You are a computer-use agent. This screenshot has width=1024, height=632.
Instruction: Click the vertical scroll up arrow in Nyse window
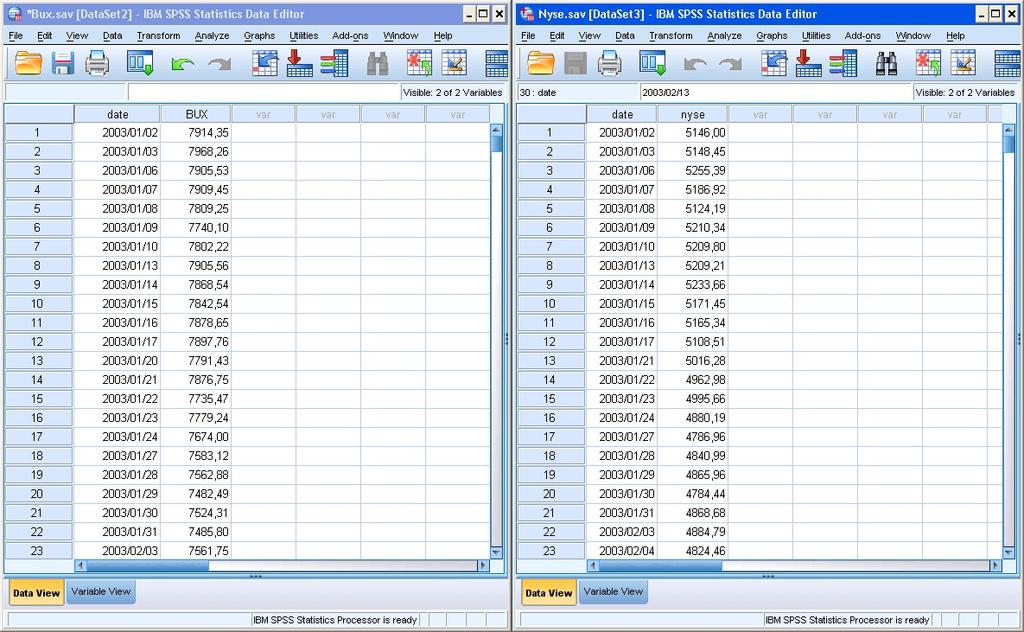[1008, 131]
